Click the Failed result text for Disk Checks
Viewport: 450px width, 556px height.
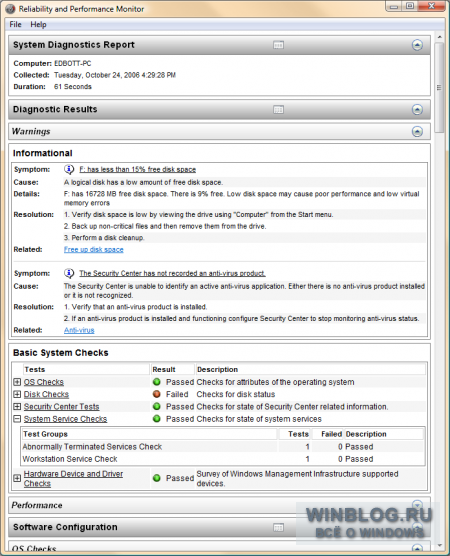[x=177, y=394]
